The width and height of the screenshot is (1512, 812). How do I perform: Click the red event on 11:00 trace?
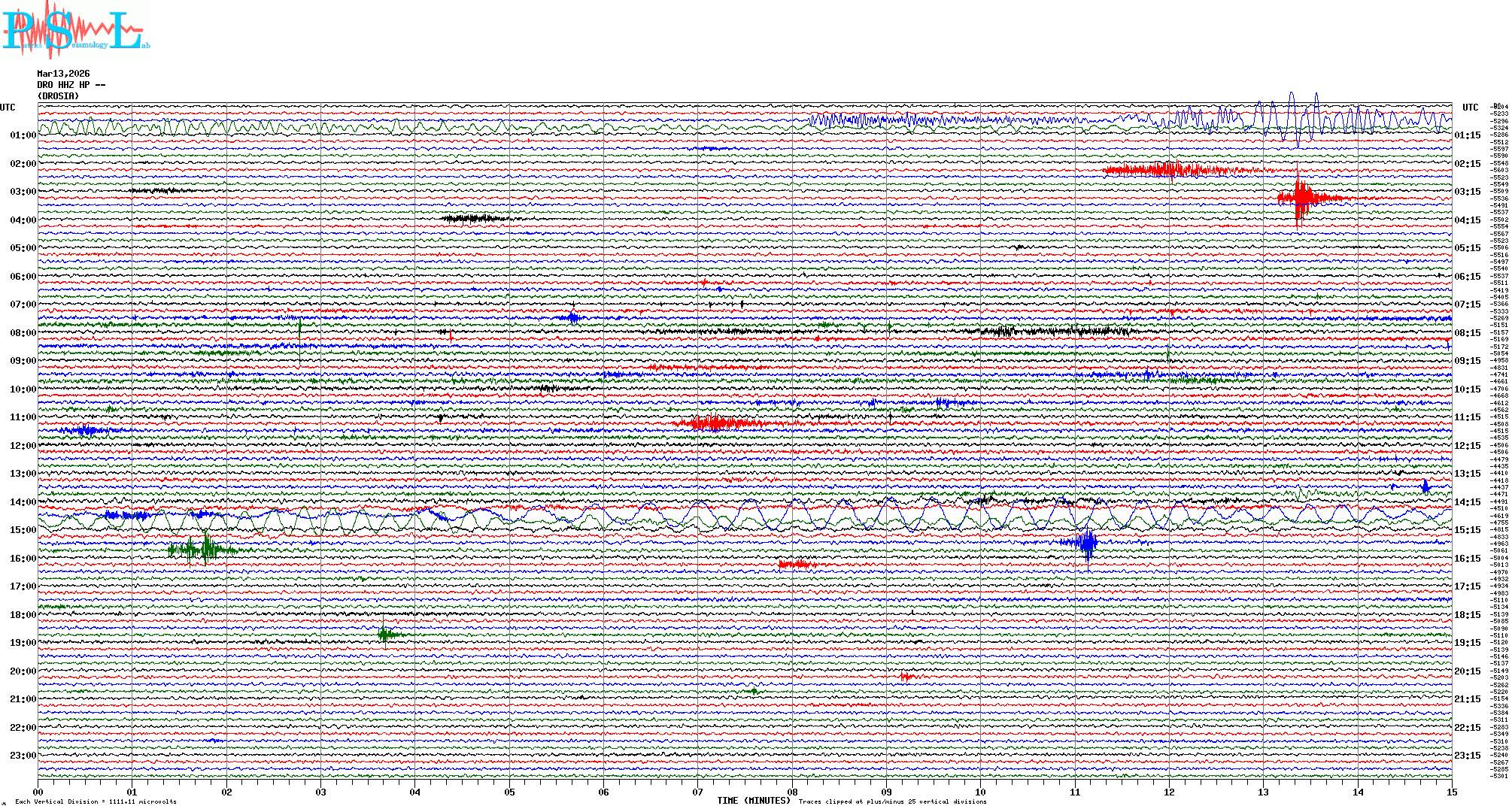click(713, 423)
